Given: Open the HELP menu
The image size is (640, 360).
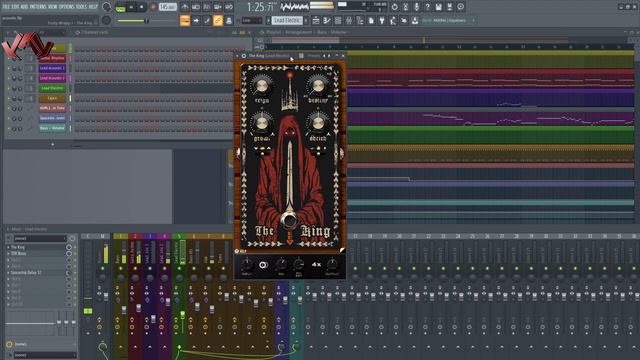Looking at the screenshot, I should pyautogui.click(x=93, y=7).
